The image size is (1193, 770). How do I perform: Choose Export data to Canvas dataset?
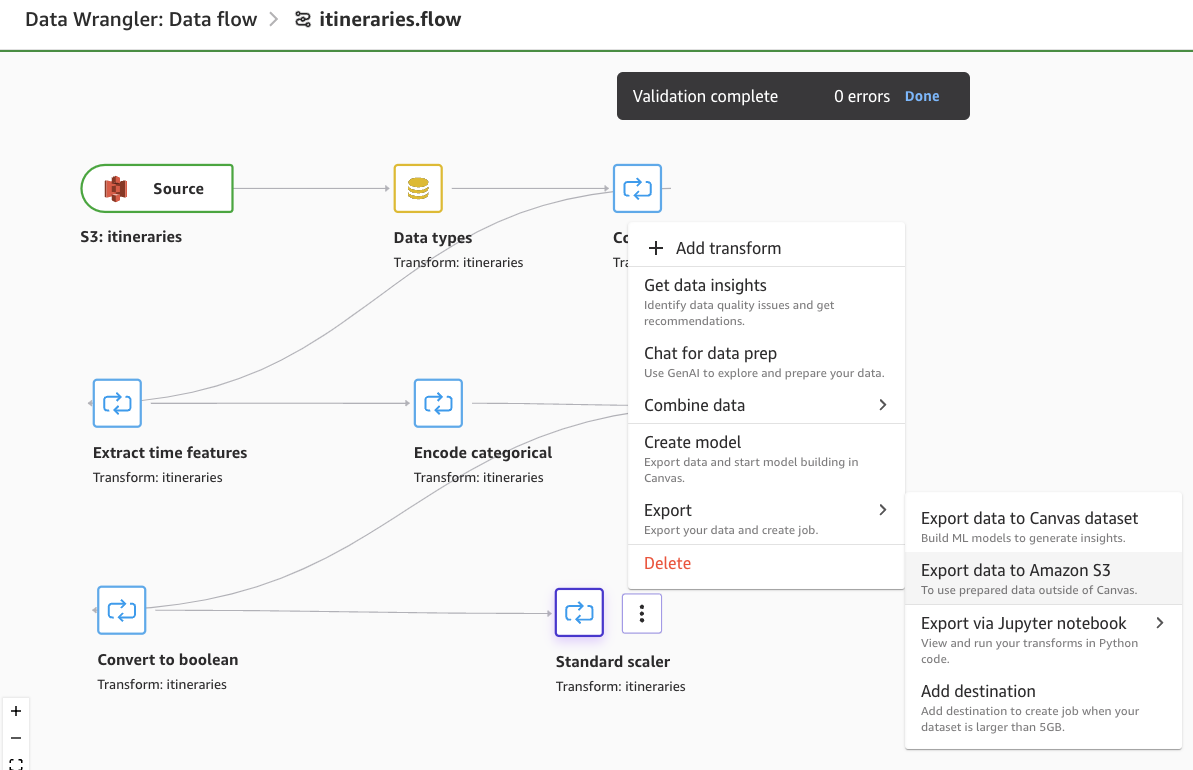point(1043,527)
